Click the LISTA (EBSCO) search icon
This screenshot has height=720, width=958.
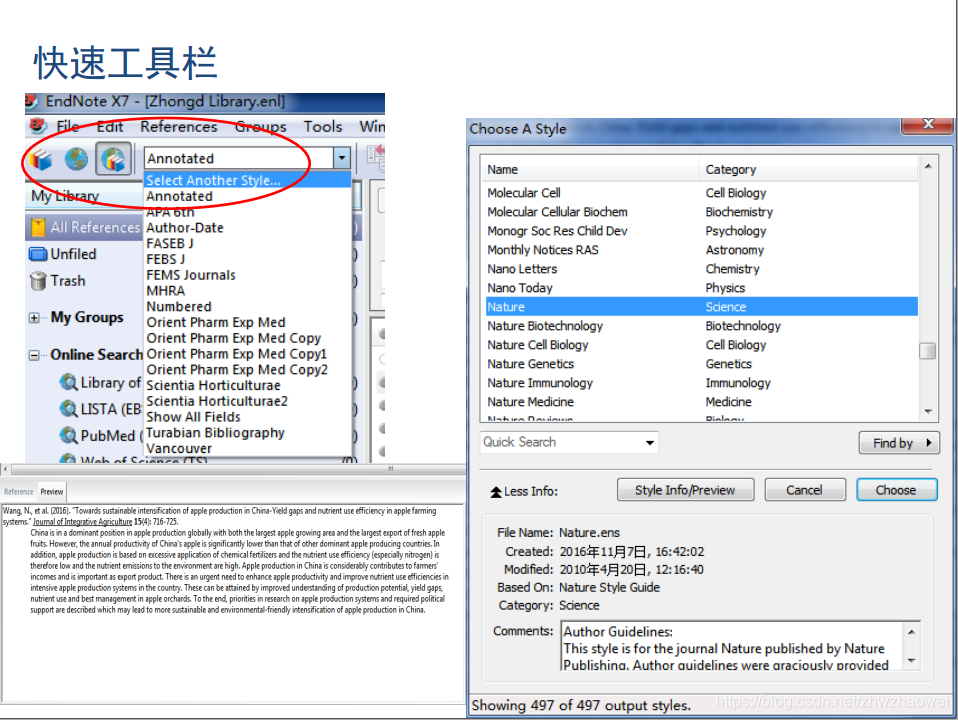pyautogui.click(x=68, y=408)
